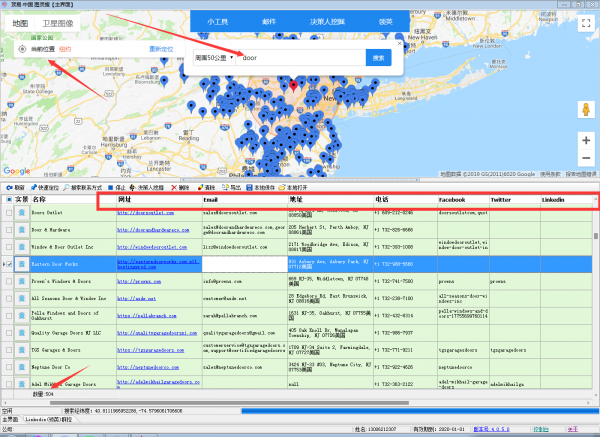
Task: Open the 50 km radius dropdown
Action: (x=217, y=58)
